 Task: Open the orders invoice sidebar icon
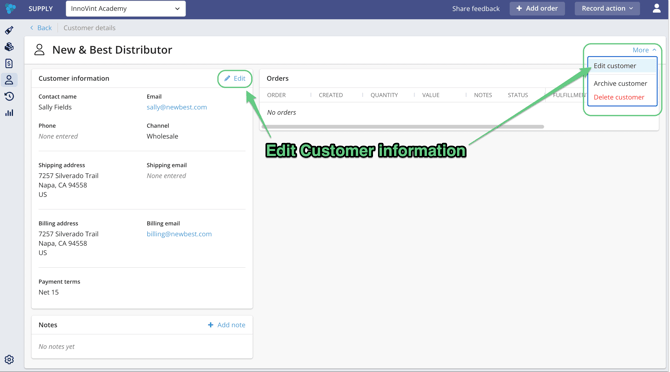(x=9, y=63)
